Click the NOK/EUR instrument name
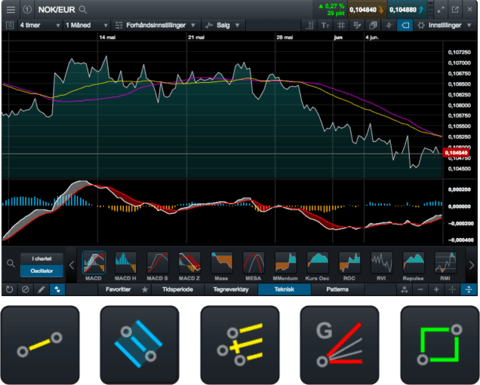Screen dimensions: 480x385 click(57, 10)
